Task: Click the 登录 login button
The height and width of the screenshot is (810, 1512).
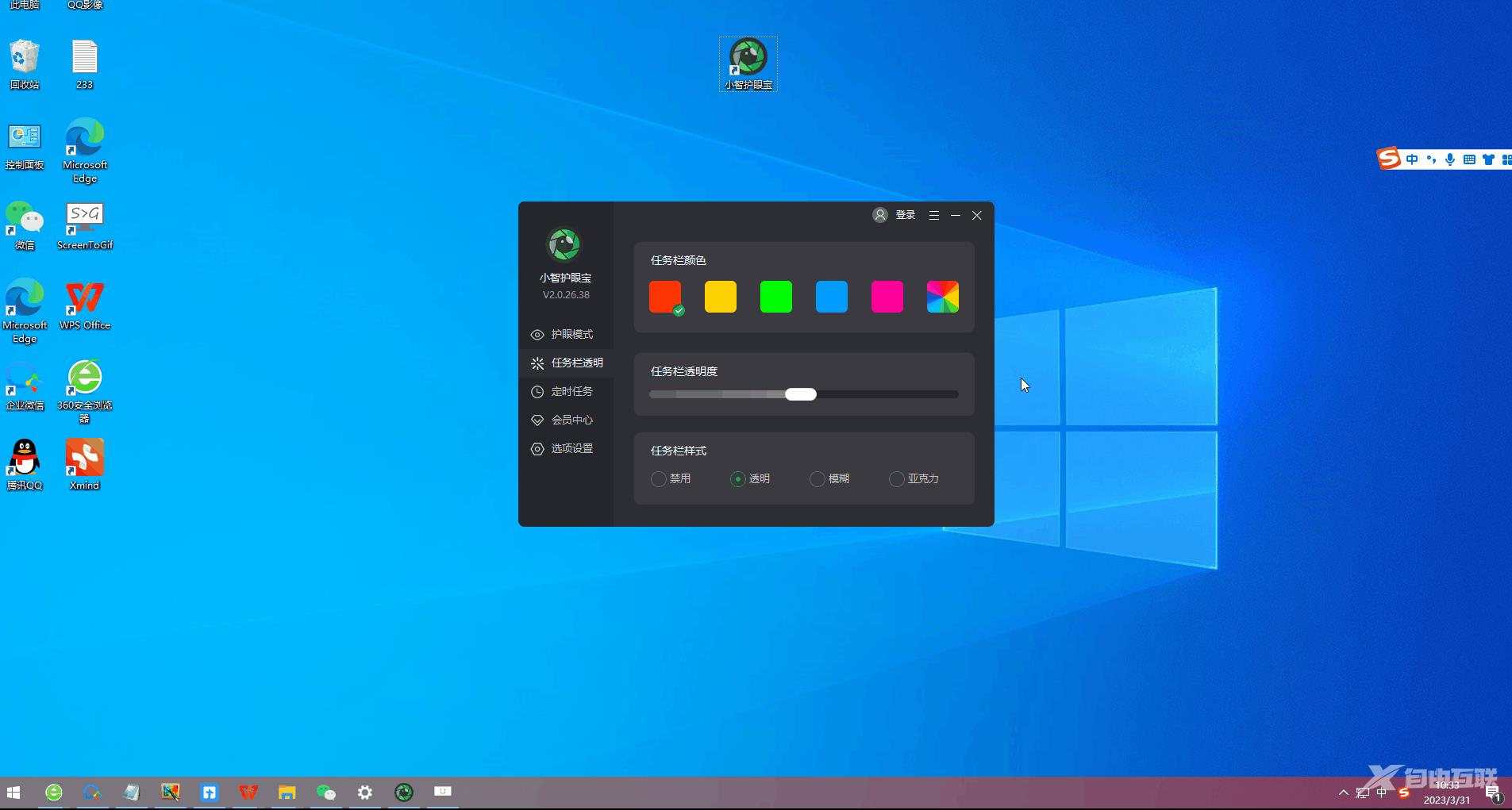Action: click(x=906, y=215)
